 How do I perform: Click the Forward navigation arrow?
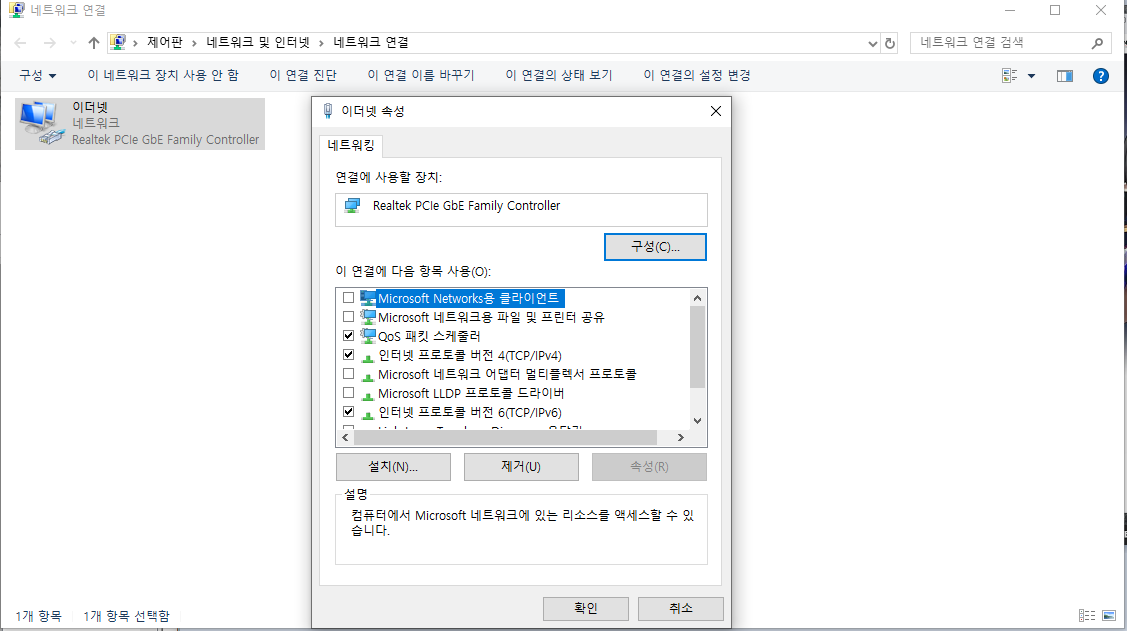pos(50,43)
